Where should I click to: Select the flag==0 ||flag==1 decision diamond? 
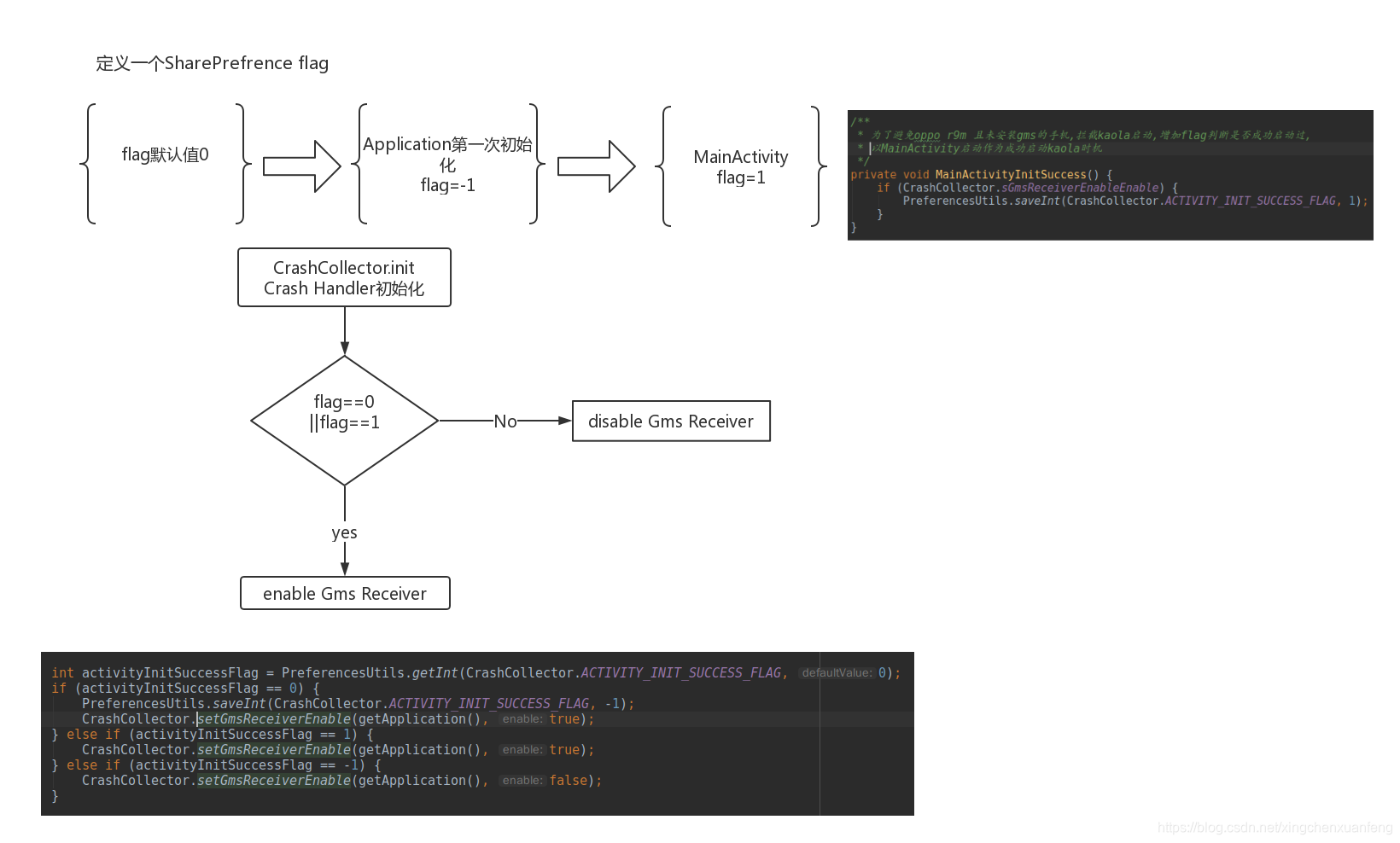point(344,421)
